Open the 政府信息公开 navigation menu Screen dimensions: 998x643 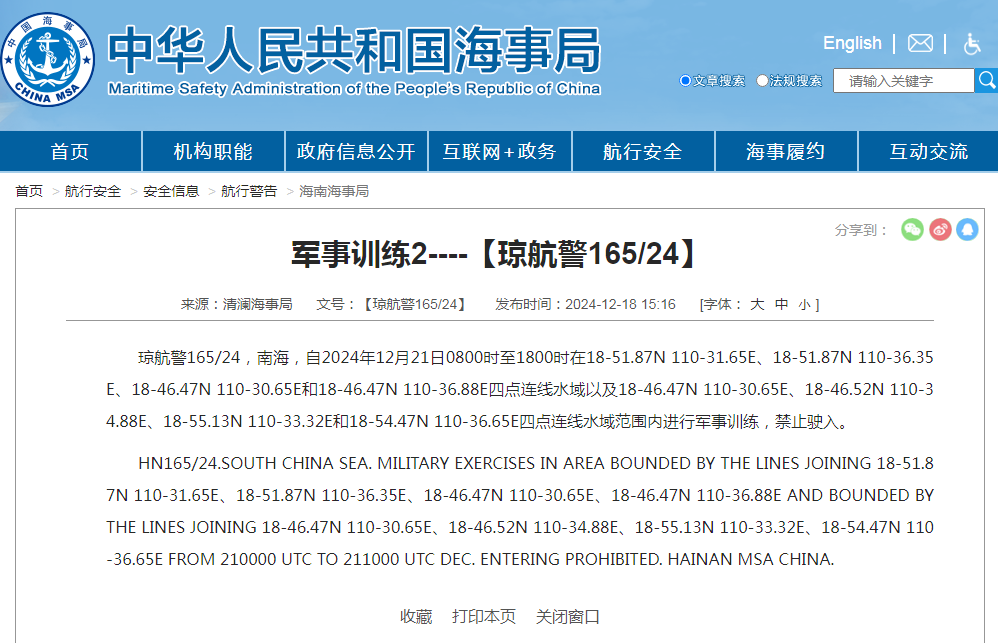click(356, 152)
